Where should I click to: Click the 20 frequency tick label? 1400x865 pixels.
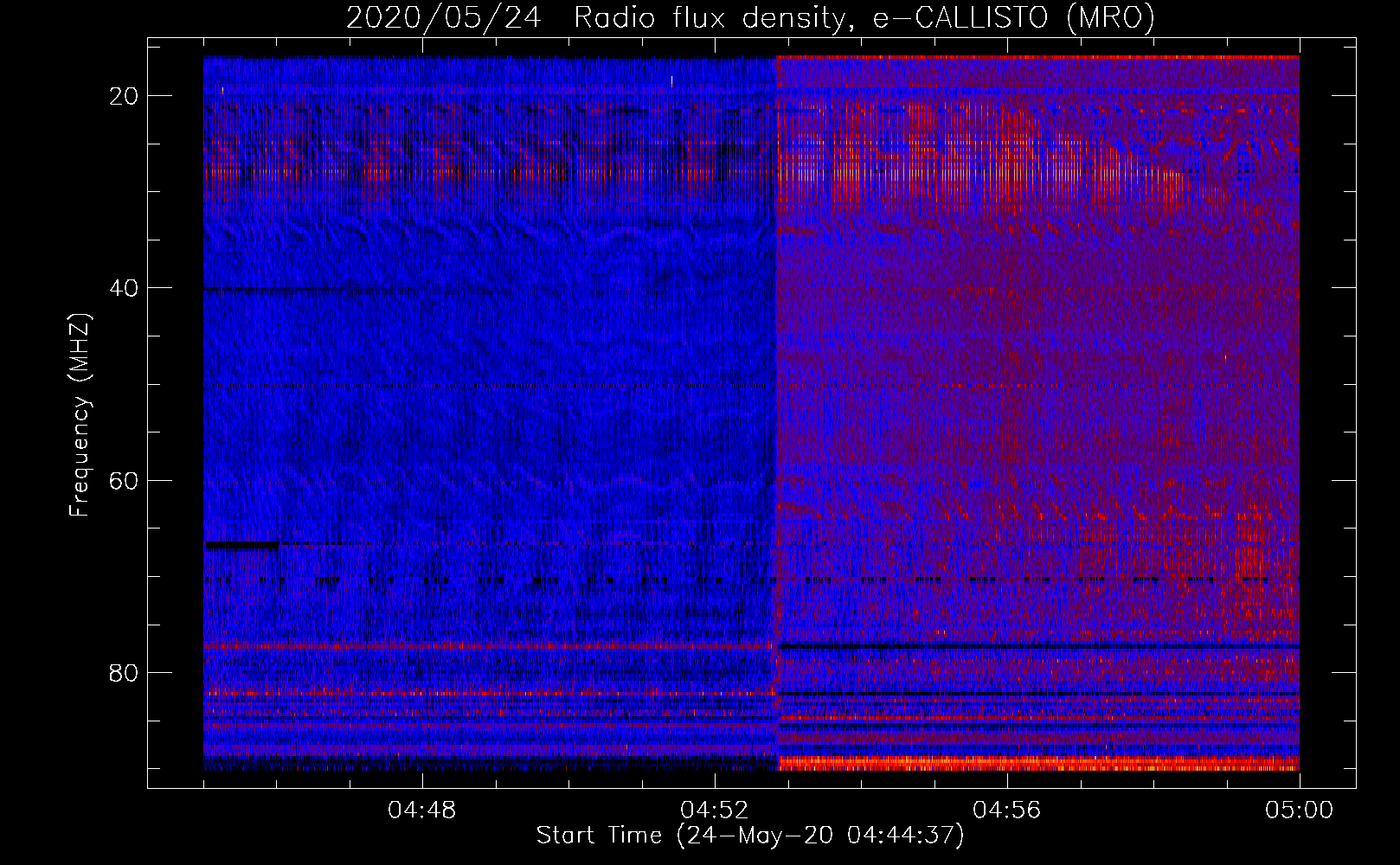[125, 95]
